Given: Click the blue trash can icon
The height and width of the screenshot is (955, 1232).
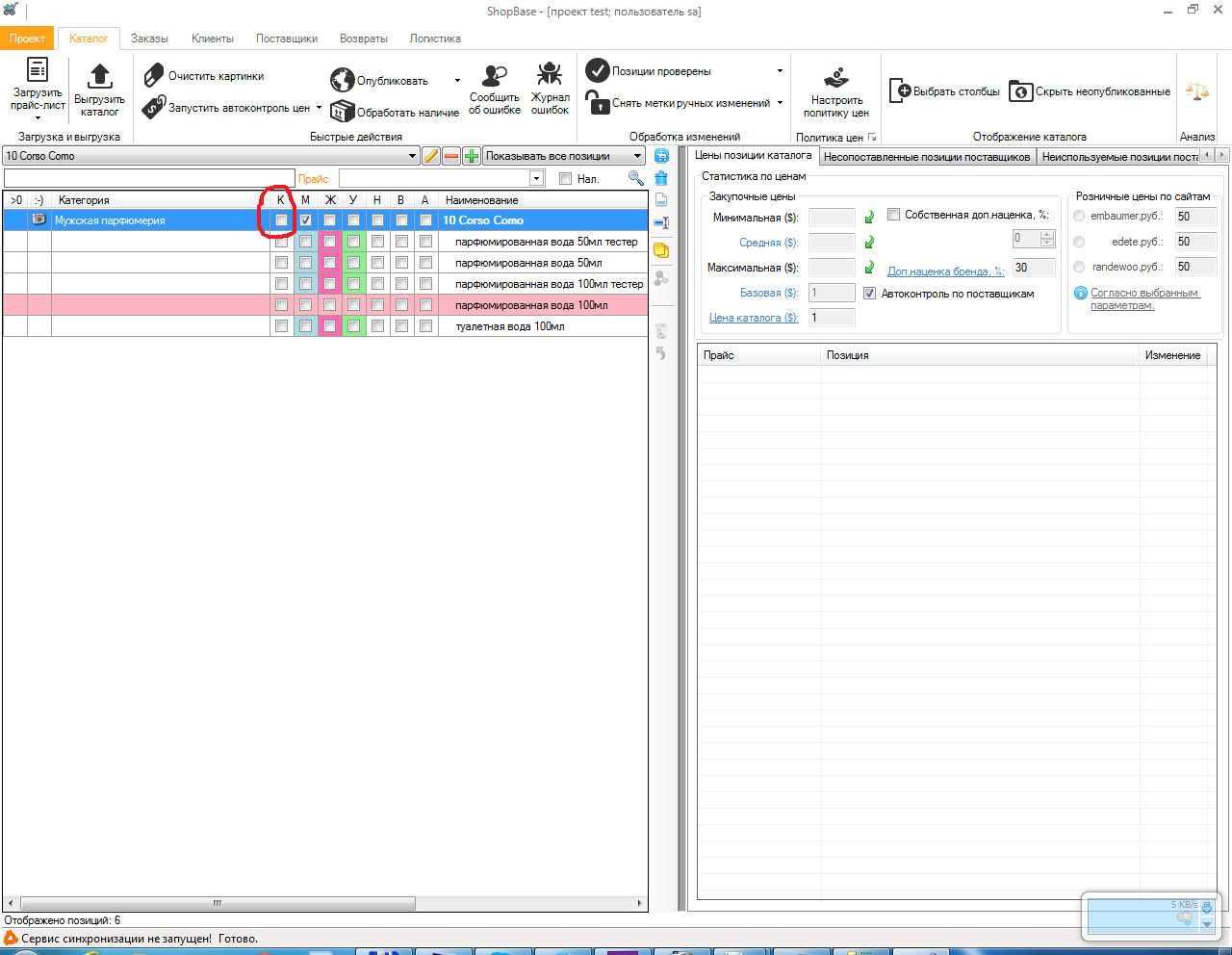Looking at the screenshot, I should (661, 178).
